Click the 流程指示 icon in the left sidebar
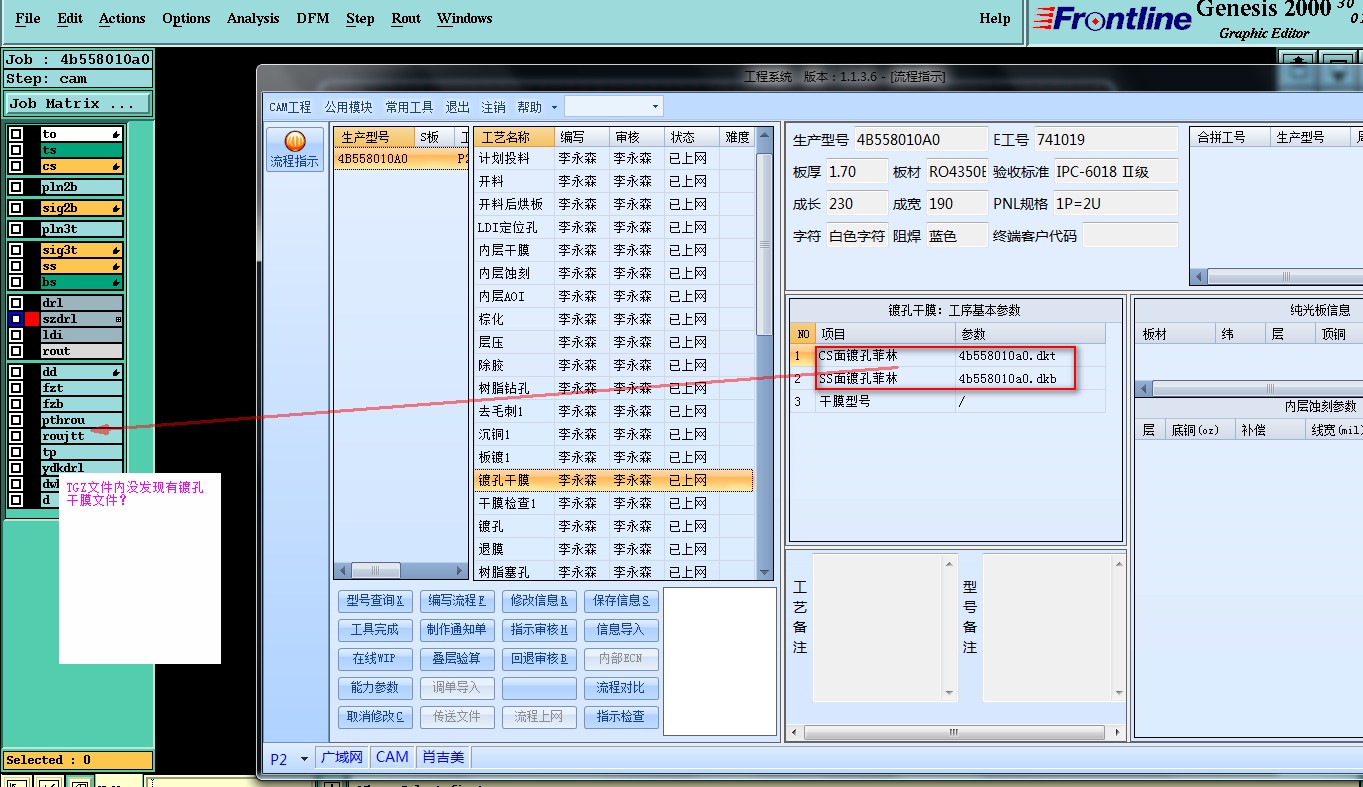This screenshot has height=787, width=1363. [294, 149]
